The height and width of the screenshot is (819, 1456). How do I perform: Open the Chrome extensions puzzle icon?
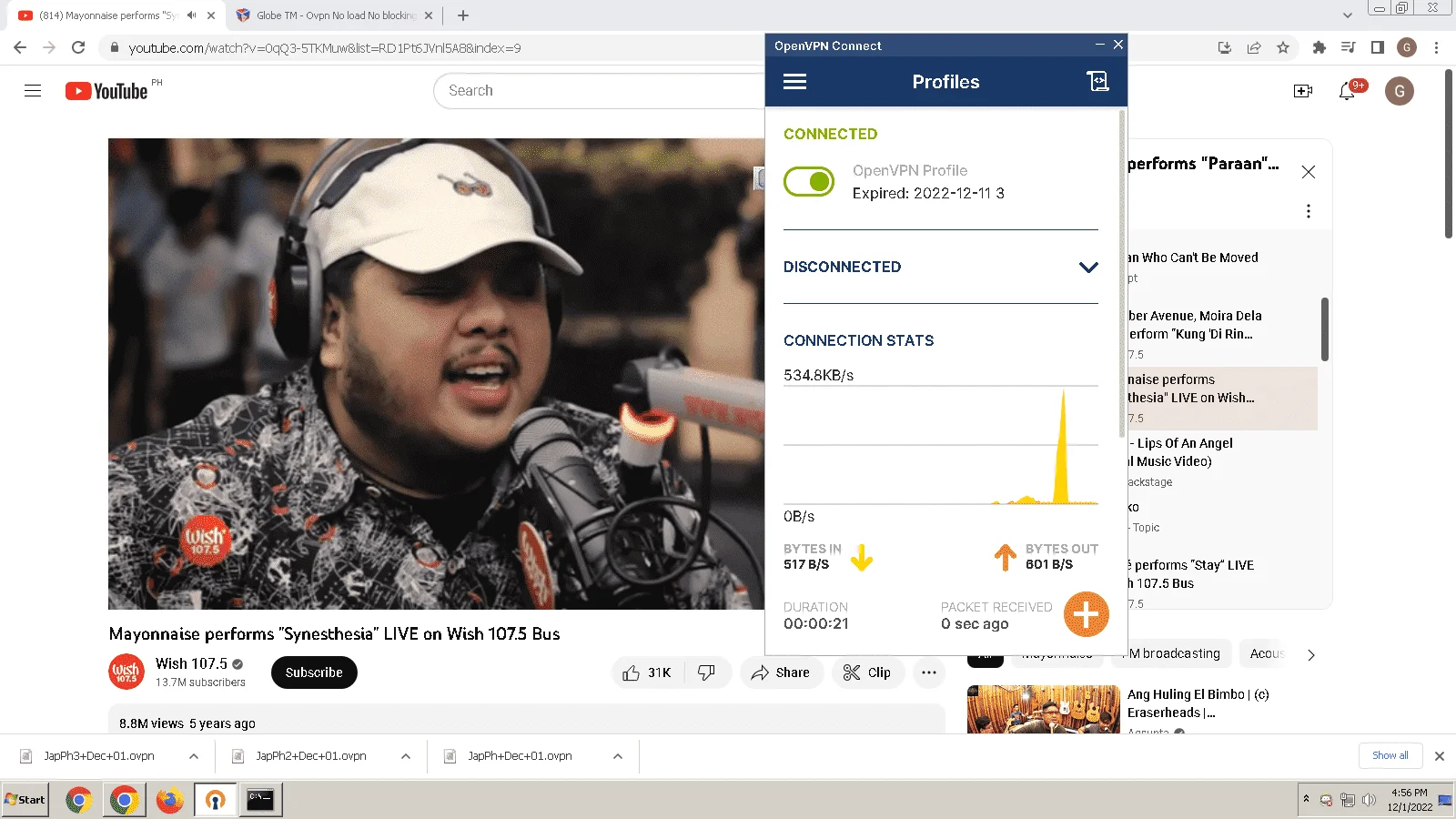click(x=1319, y=47)
